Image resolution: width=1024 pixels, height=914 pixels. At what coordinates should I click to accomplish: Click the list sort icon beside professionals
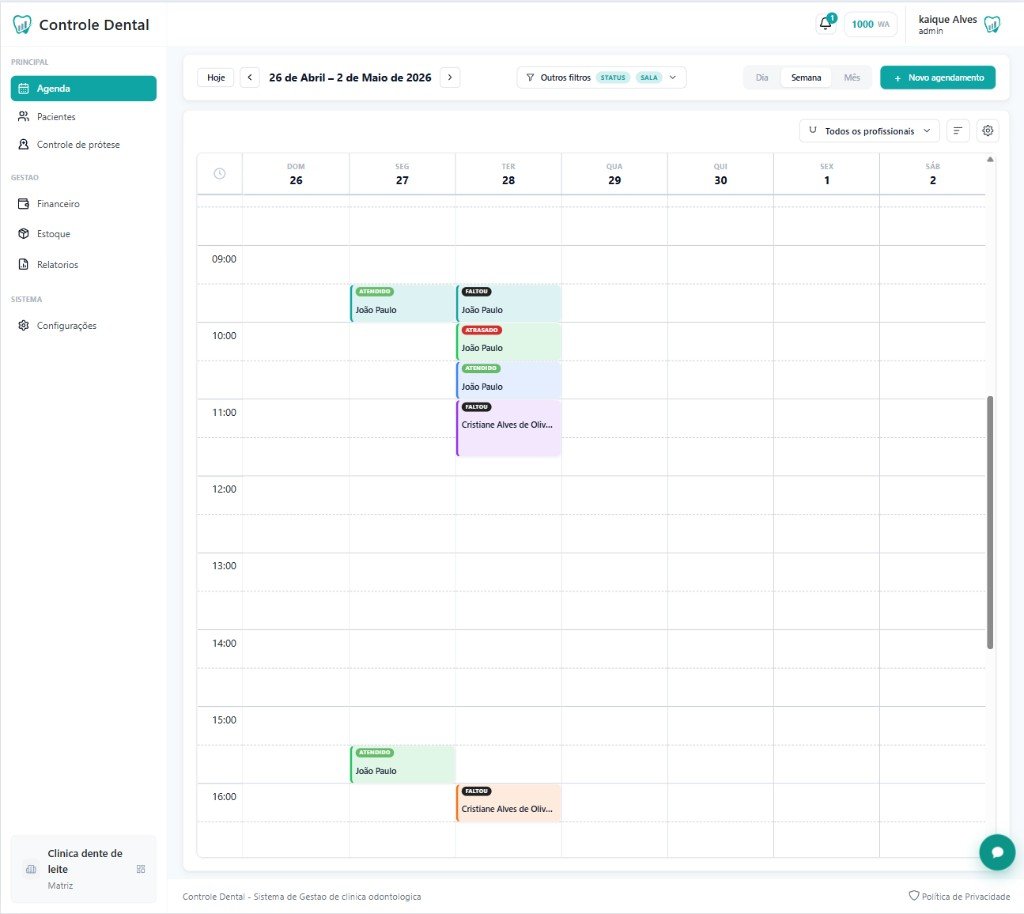point(957,131)
